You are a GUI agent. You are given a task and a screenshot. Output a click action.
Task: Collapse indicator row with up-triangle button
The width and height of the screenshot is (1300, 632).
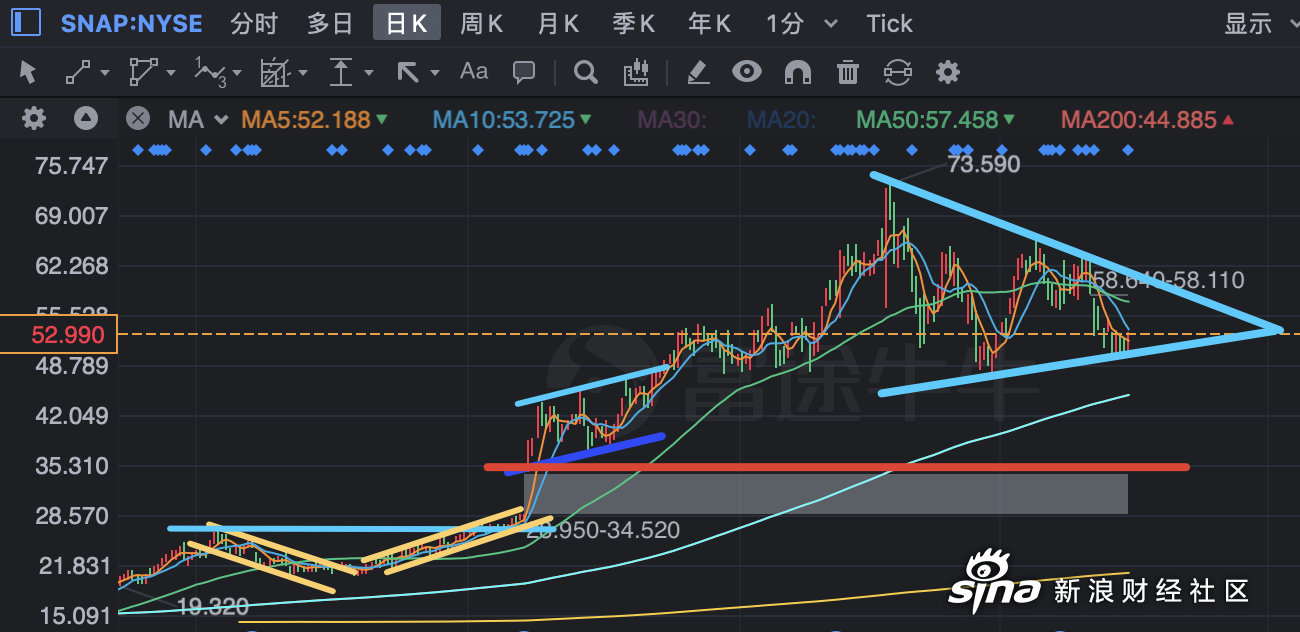pyautogui.click(x=86, y=119)
